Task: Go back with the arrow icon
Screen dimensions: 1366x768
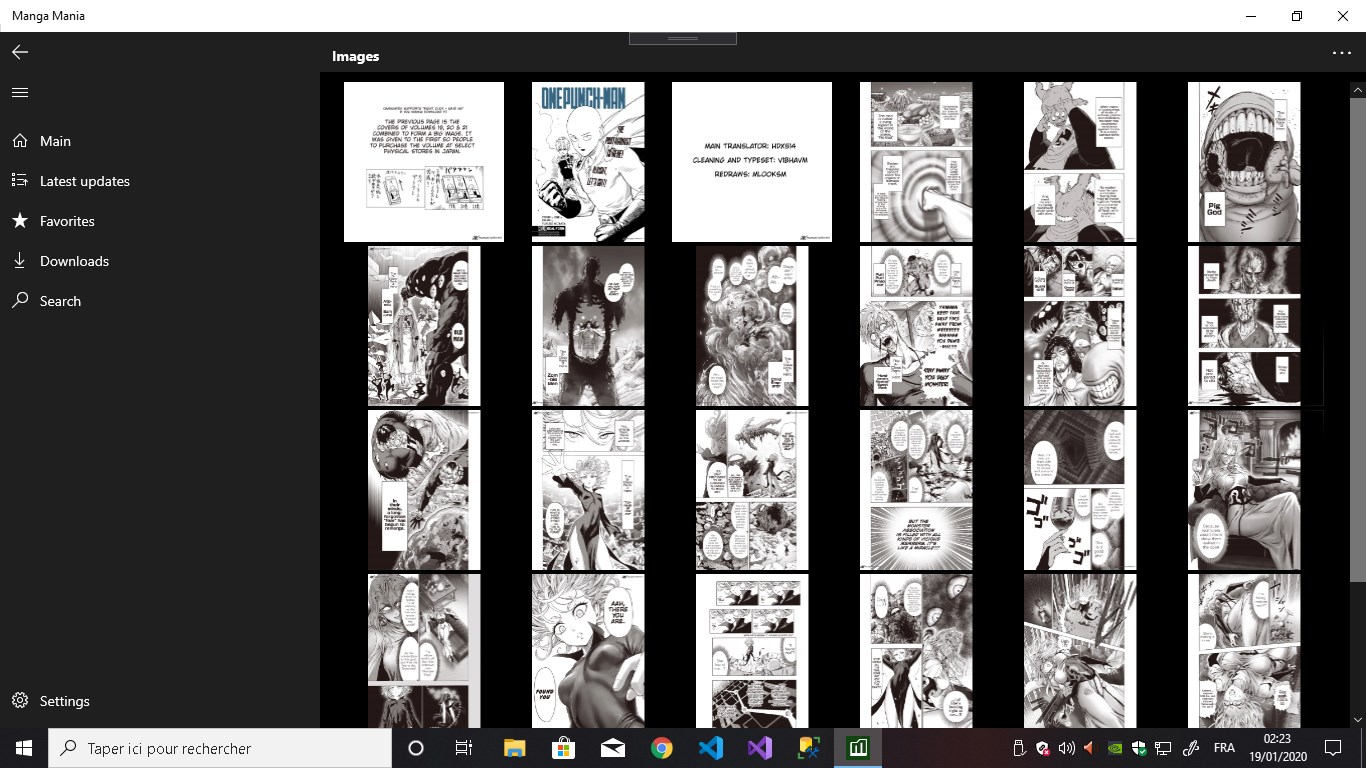Action: click(x=20, y=52)
